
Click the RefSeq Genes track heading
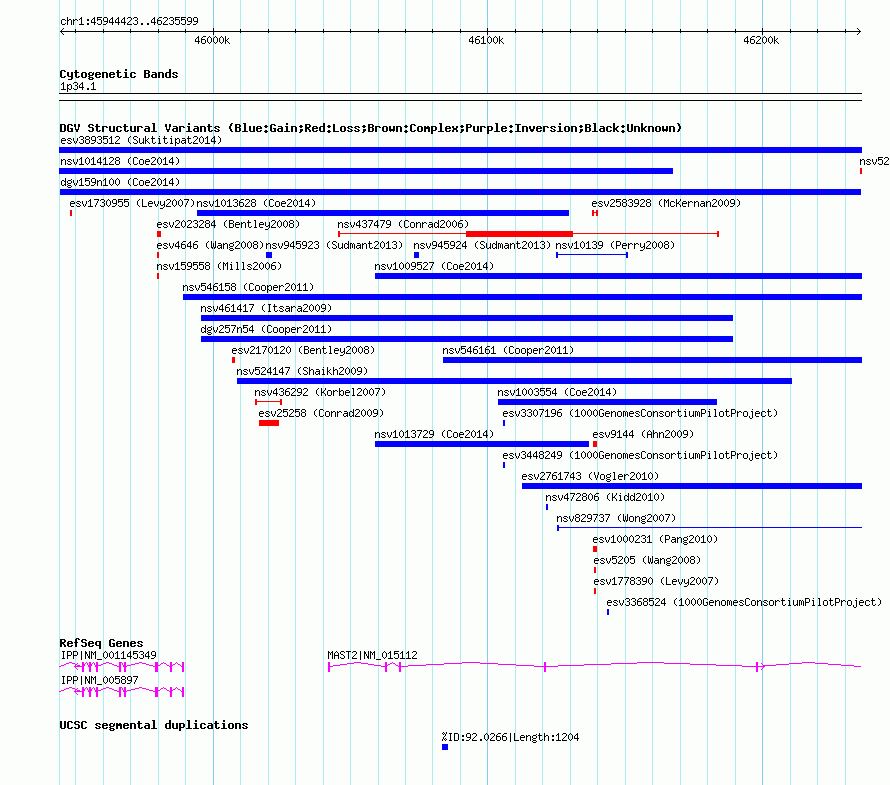101,643
